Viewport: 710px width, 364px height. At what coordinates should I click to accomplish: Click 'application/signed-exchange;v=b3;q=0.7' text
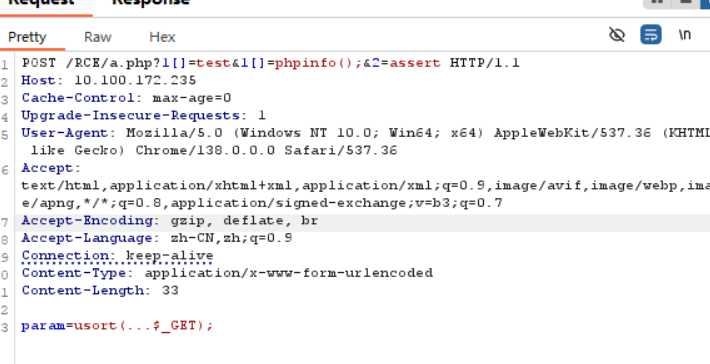pos(336,203)
